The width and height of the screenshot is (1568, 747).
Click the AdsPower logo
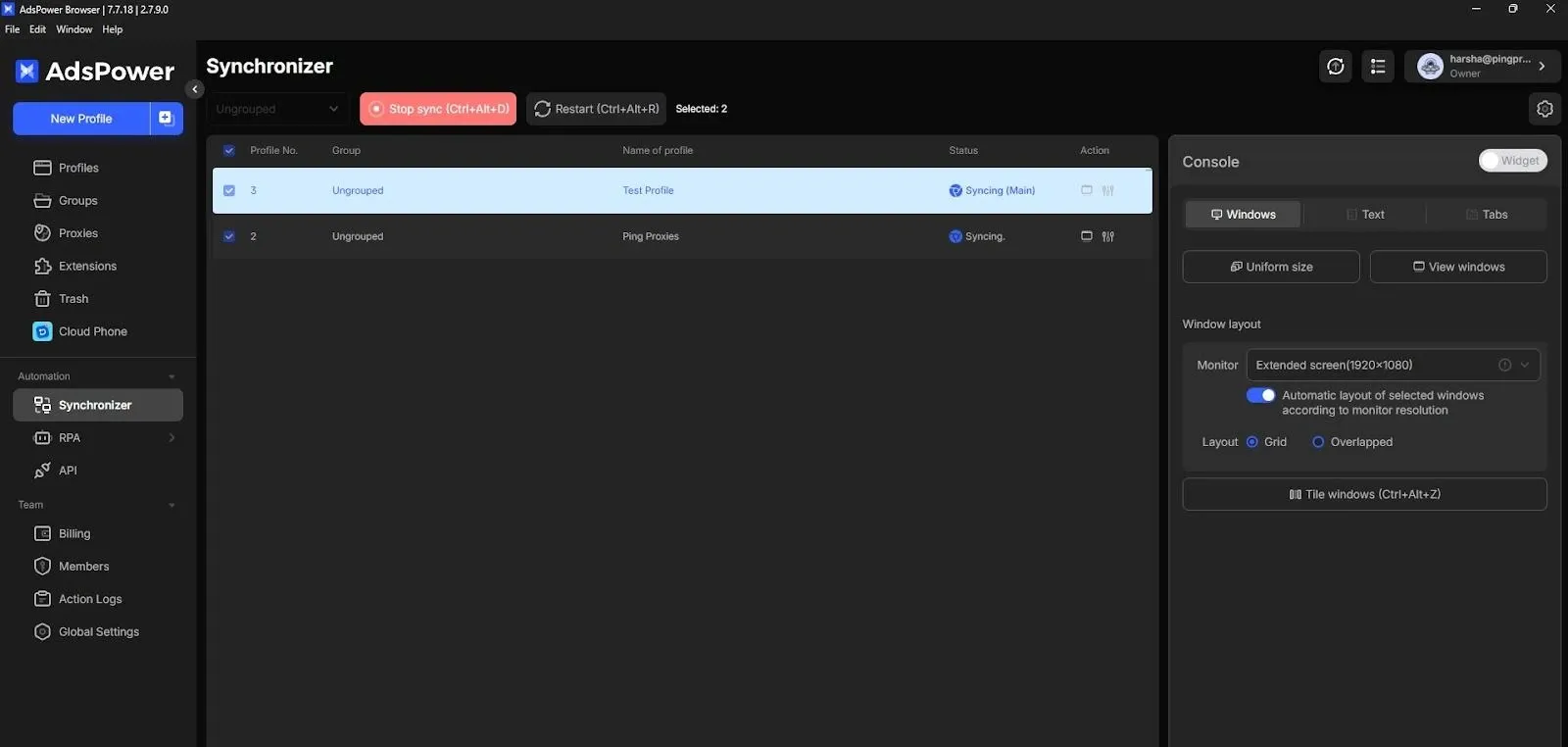pos(94,71)
